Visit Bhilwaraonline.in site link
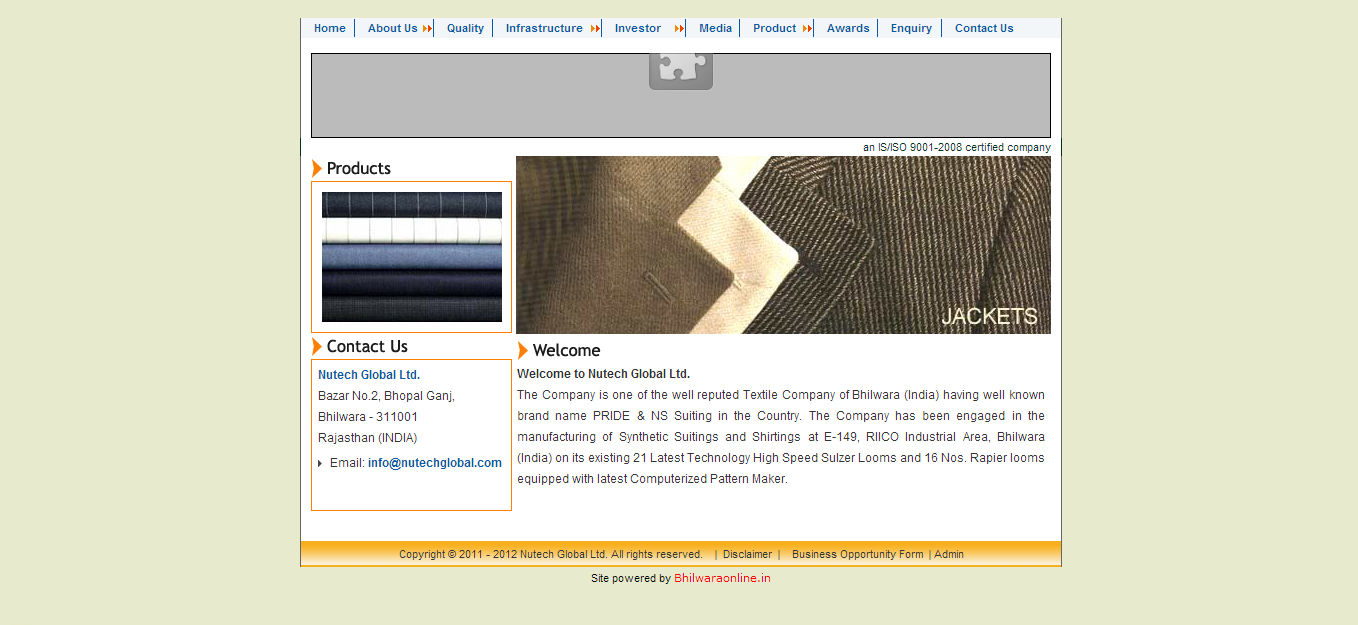The height and width of the screenshot is (625, 1358). [x=722, y=578]
